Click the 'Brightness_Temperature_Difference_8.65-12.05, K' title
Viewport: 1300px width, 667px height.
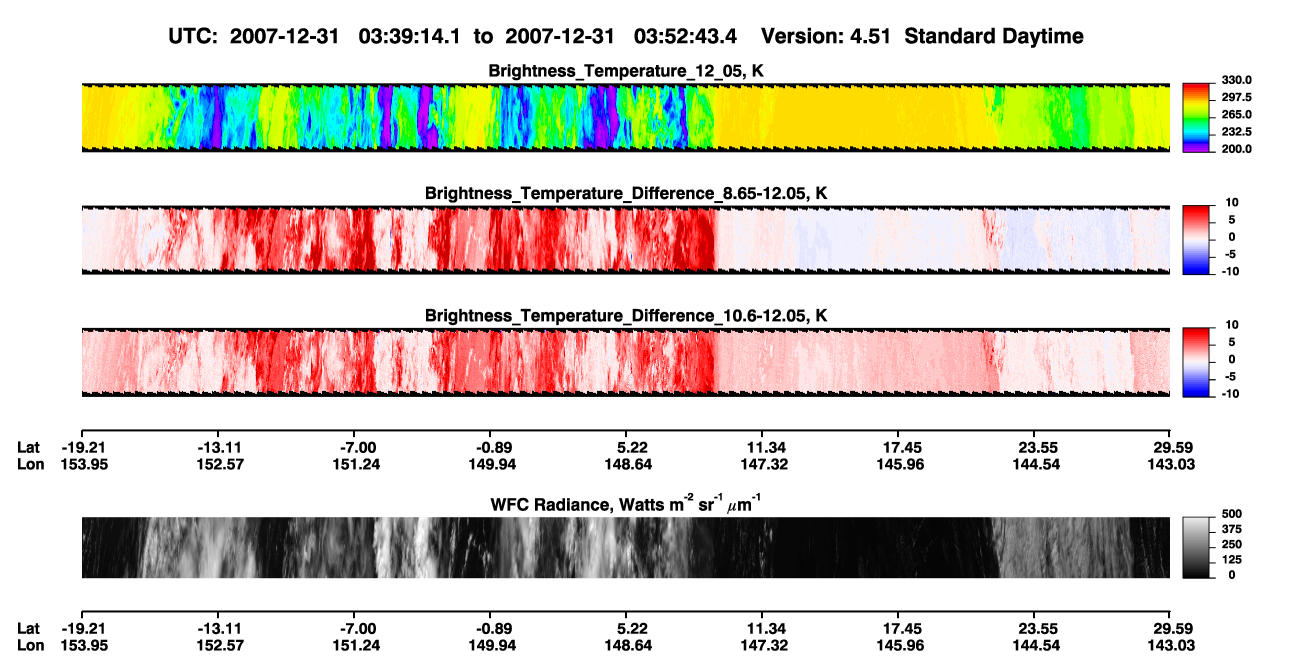click(x=626, y=193)
